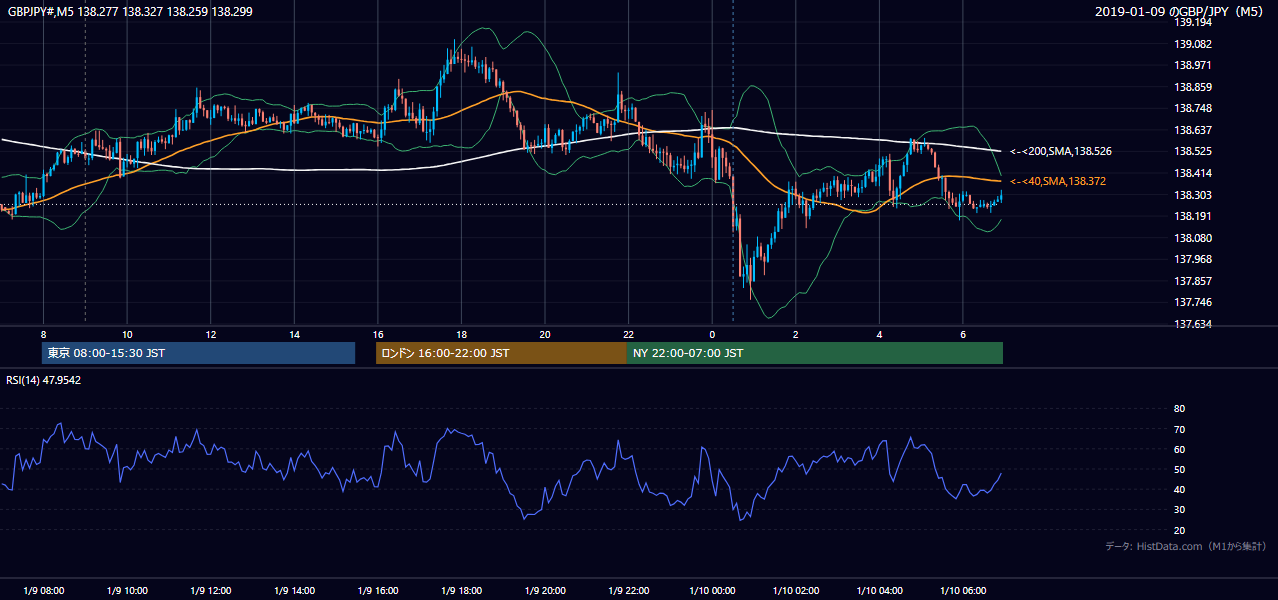1278x600 pixels.
Task: Click hour tick 10 under the price chart
Action: tap(127, 334)
